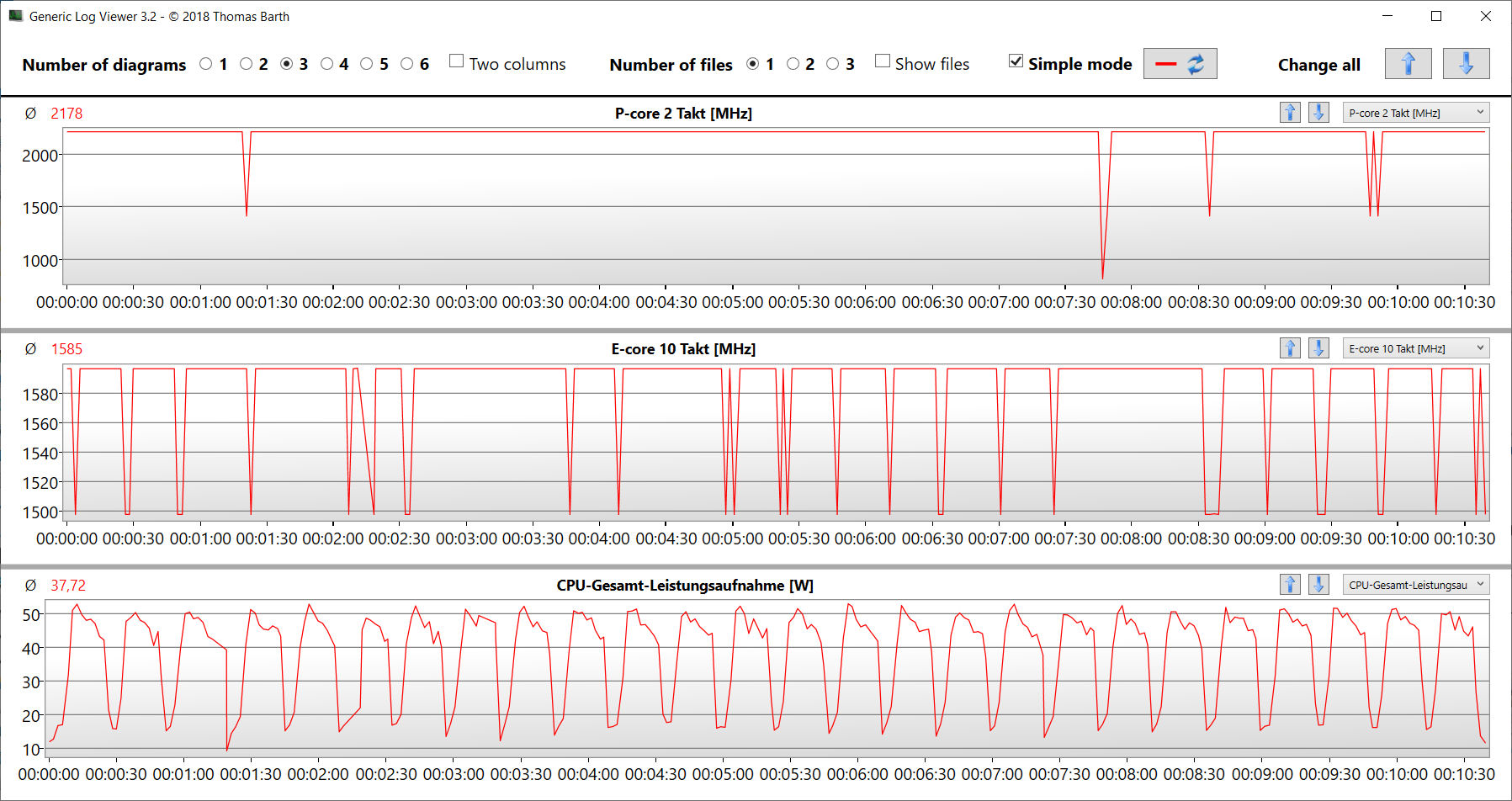Click down arrow for E-core 10 diagram
Image resolution: width=1512 pixels, height=801 pixels.
1318,348
